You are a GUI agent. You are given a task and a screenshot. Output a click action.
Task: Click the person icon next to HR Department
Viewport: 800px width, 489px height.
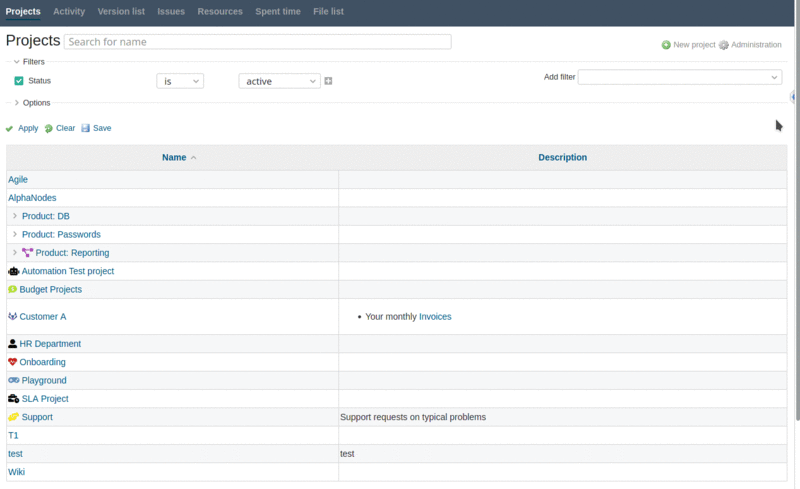pos(13,344)
